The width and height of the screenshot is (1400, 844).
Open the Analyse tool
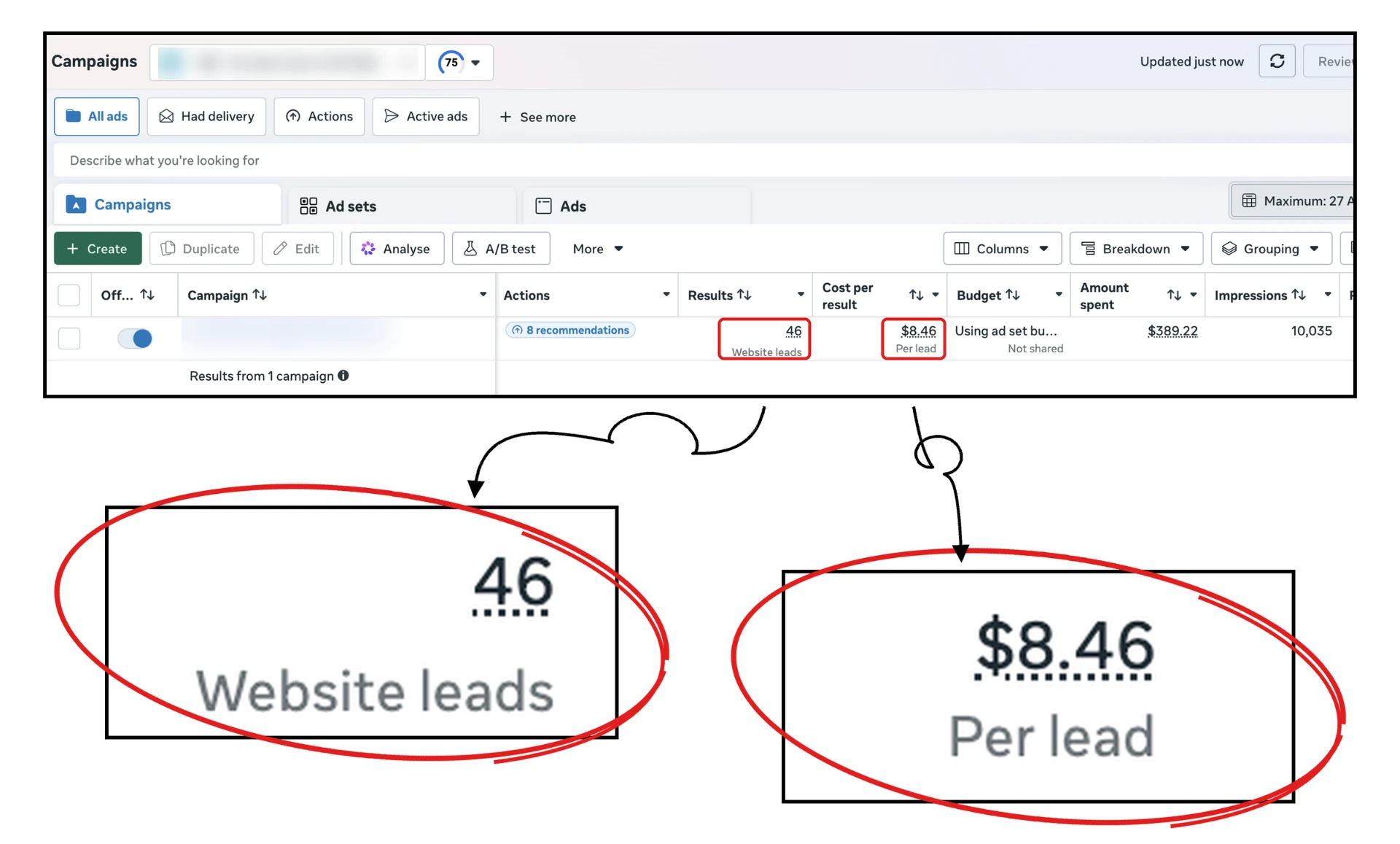point(397,249)
